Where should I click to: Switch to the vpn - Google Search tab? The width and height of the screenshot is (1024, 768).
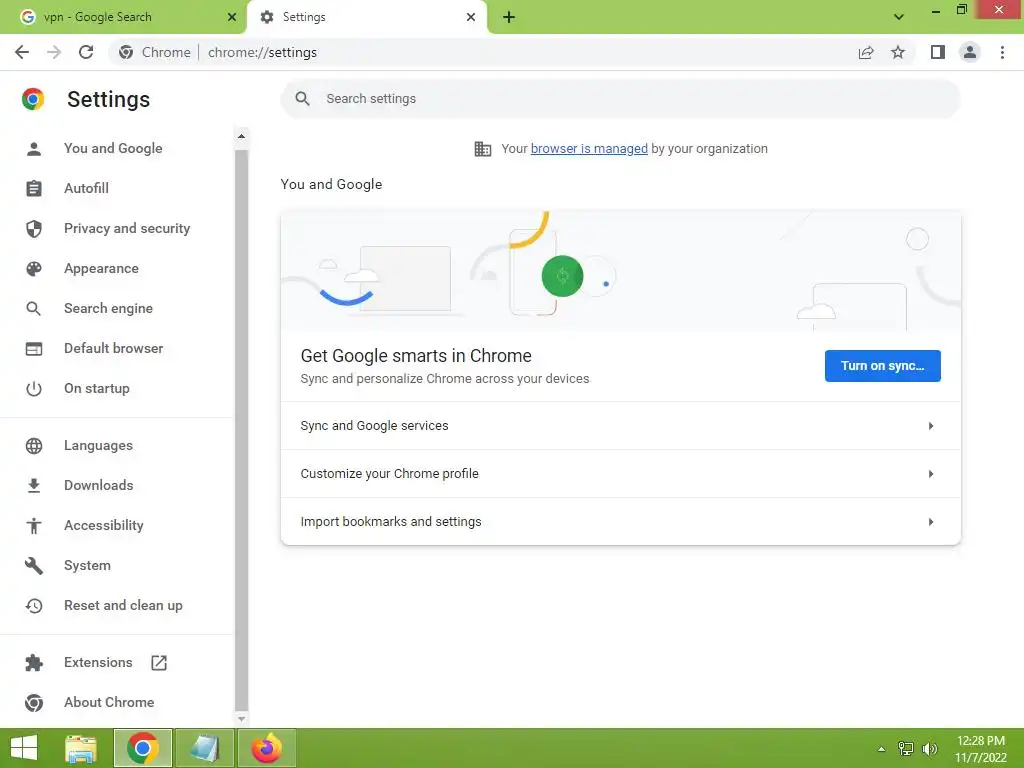(x=123, y=17)
